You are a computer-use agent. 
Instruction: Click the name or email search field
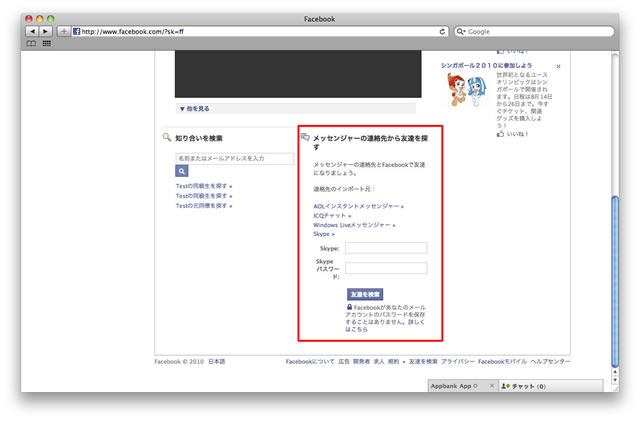point(235,158)
